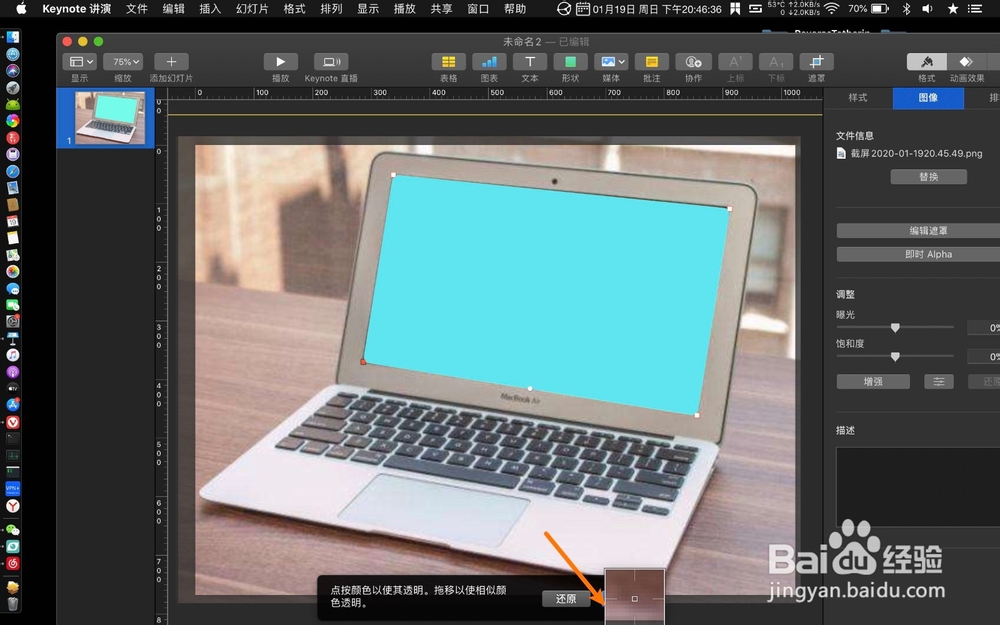Open the image adjustments sliders icon

point(939,381)
